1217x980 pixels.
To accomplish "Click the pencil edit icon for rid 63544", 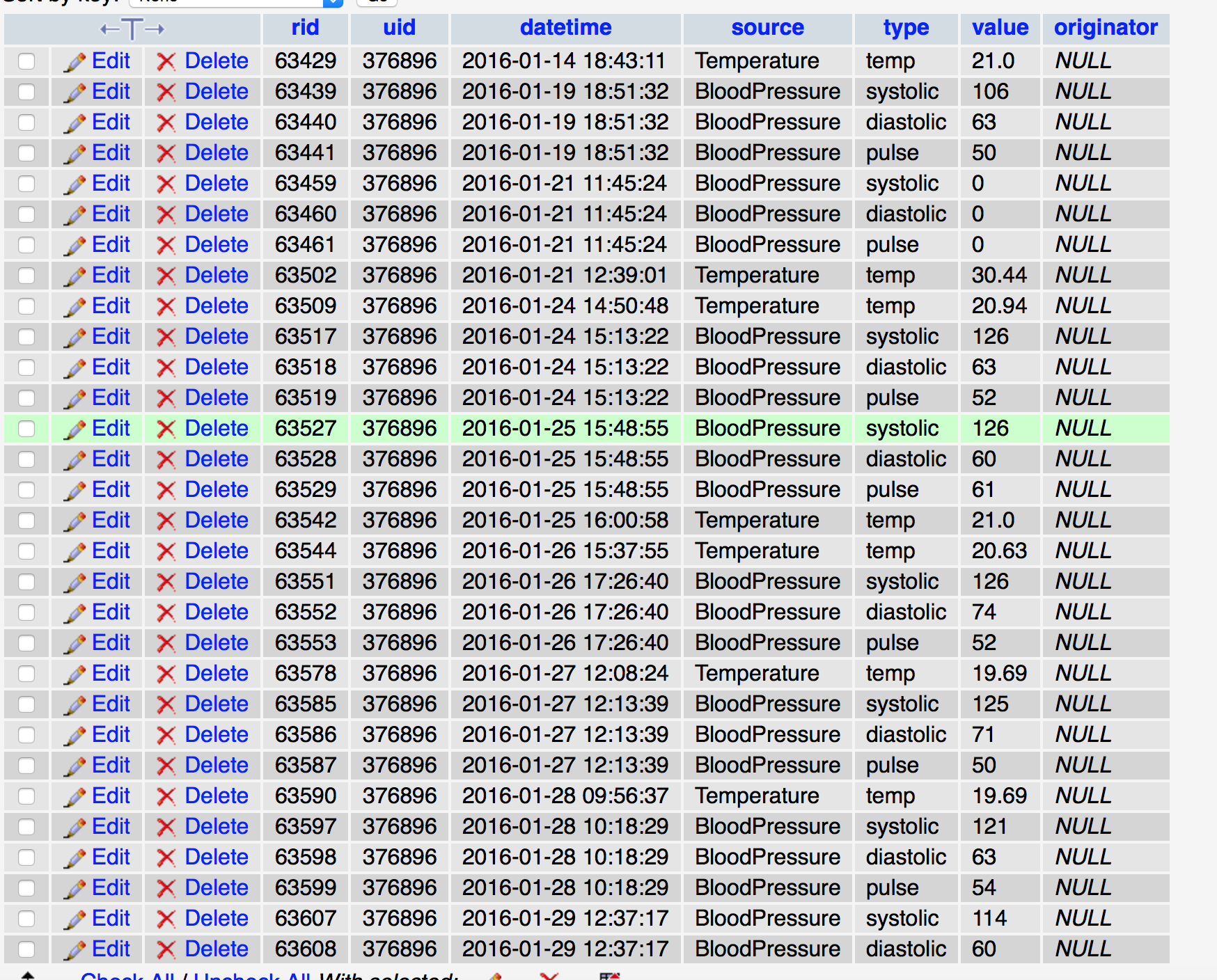I will point(74,552).
